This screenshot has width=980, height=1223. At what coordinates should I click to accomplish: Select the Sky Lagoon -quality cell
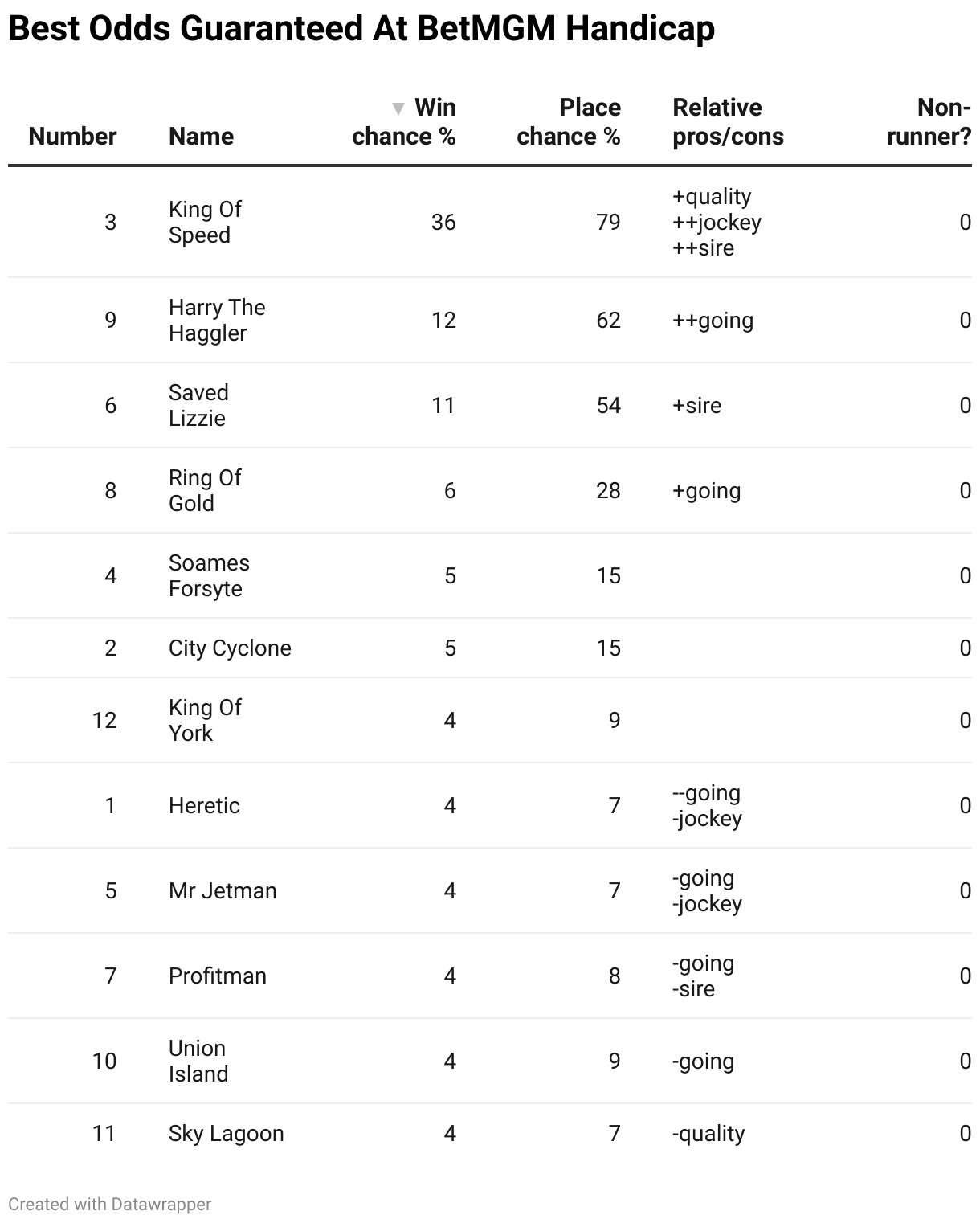click(x=708, y=1133)
